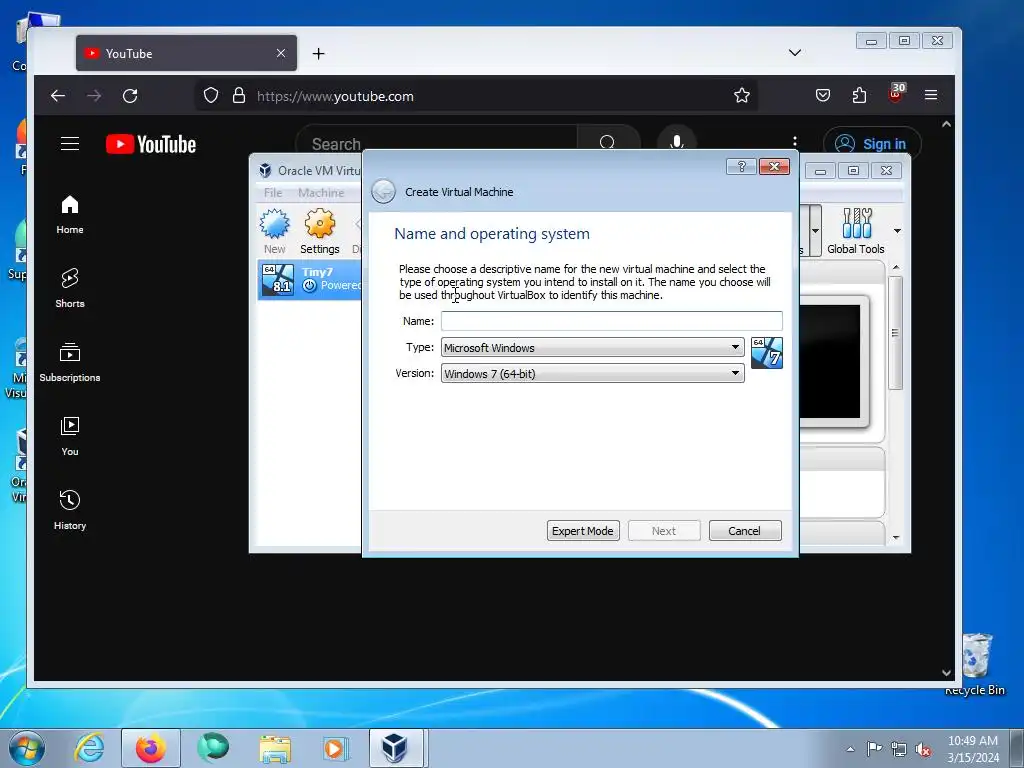1024x768 pixels.
Task: Open the Firefox extensions puzzle icon
Action: pyautogui.click(x=859, y=95)
